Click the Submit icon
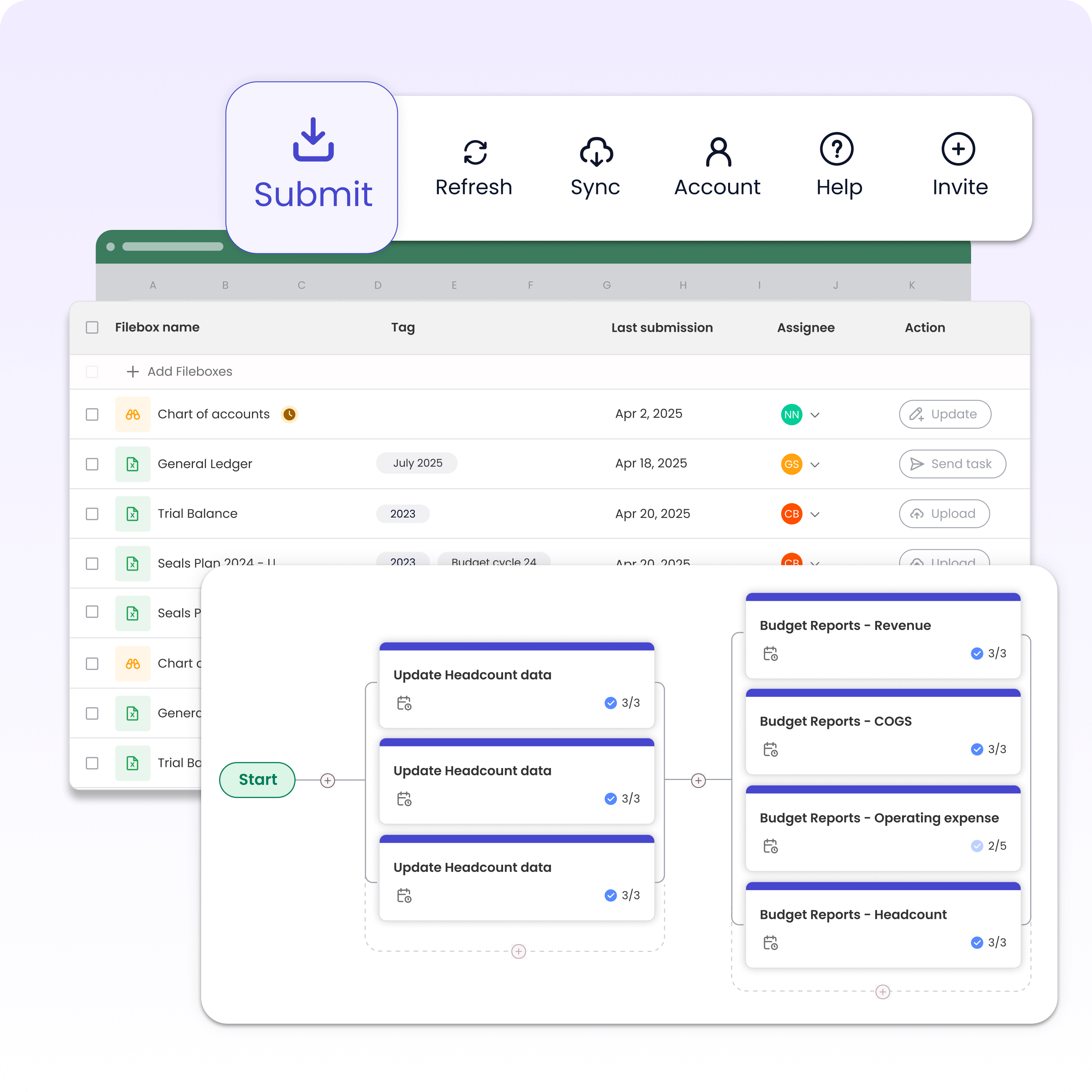Viewport: 1092px width, 1092px height. click(313, 140)
